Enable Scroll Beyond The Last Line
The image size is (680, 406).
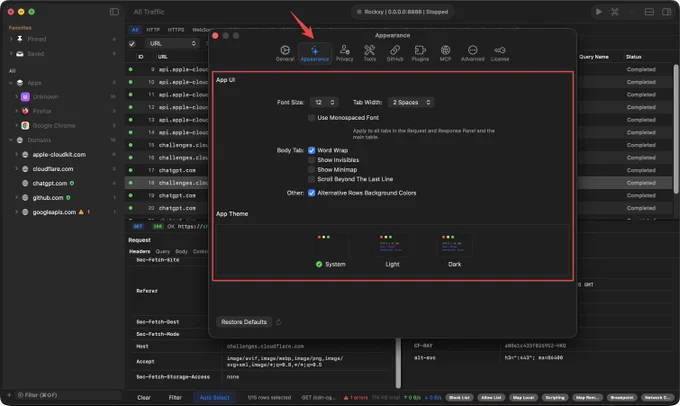click(x=311, y=179)
